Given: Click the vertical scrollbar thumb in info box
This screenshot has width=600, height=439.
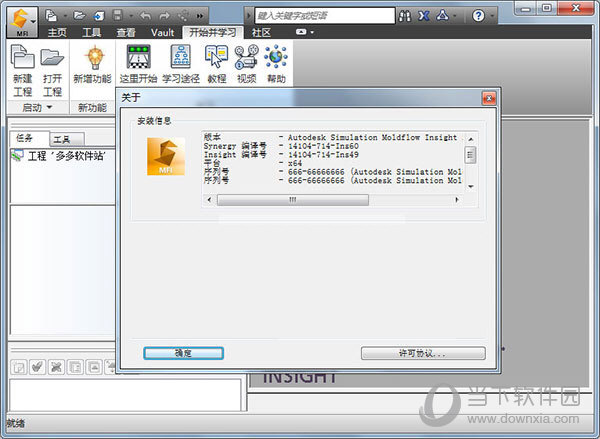Looking at the screenshot, I should pyautogui.click(x=471, y=155).
